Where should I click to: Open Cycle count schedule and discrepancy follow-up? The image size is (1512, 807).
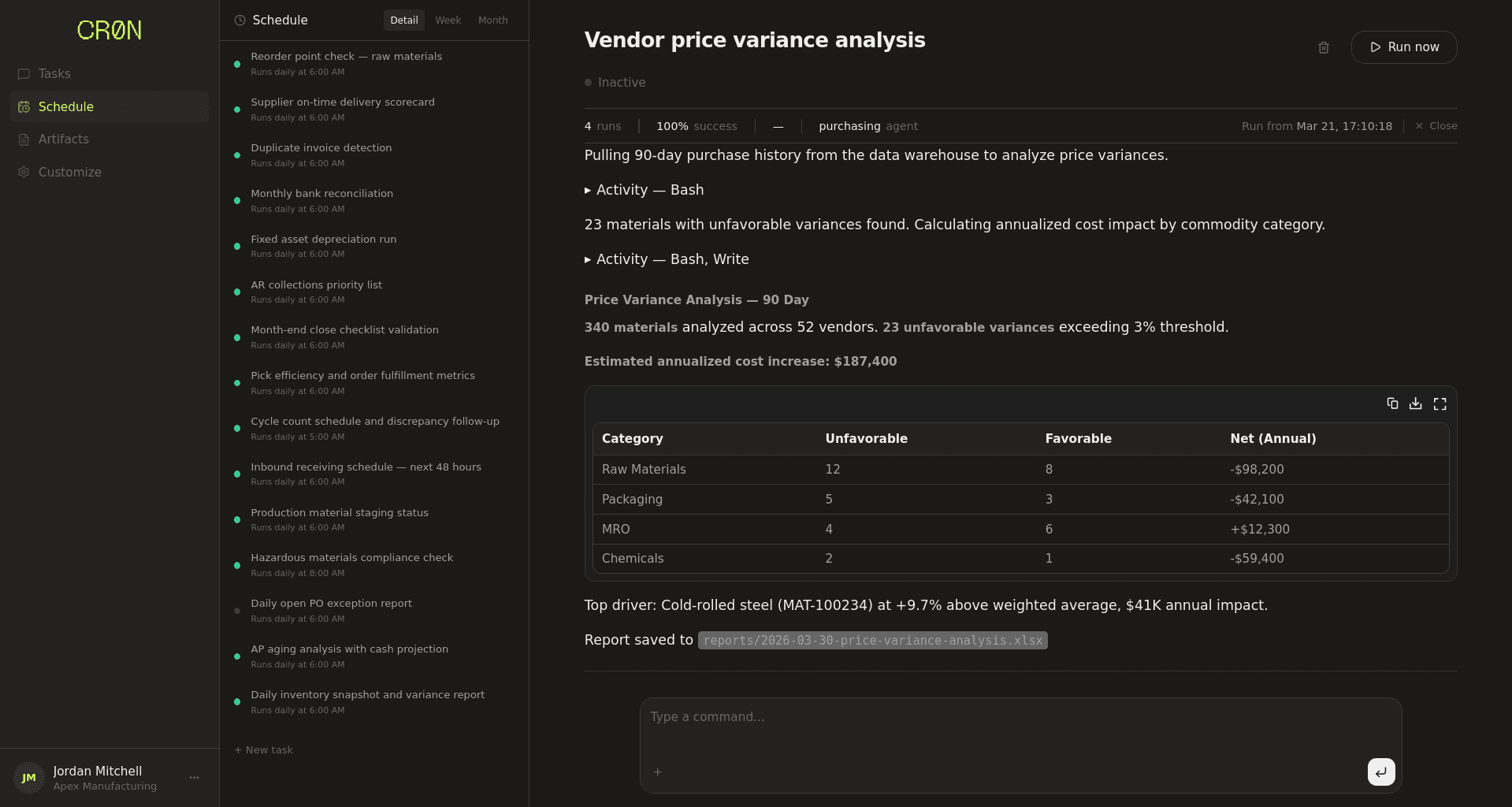coord(374,429)
